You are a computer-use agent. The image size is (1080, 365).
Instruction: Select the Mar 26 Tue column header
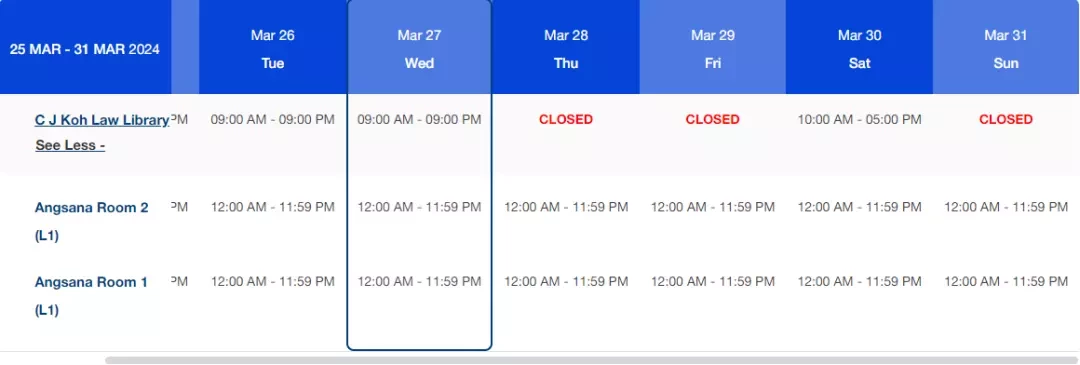coord(273,47)
